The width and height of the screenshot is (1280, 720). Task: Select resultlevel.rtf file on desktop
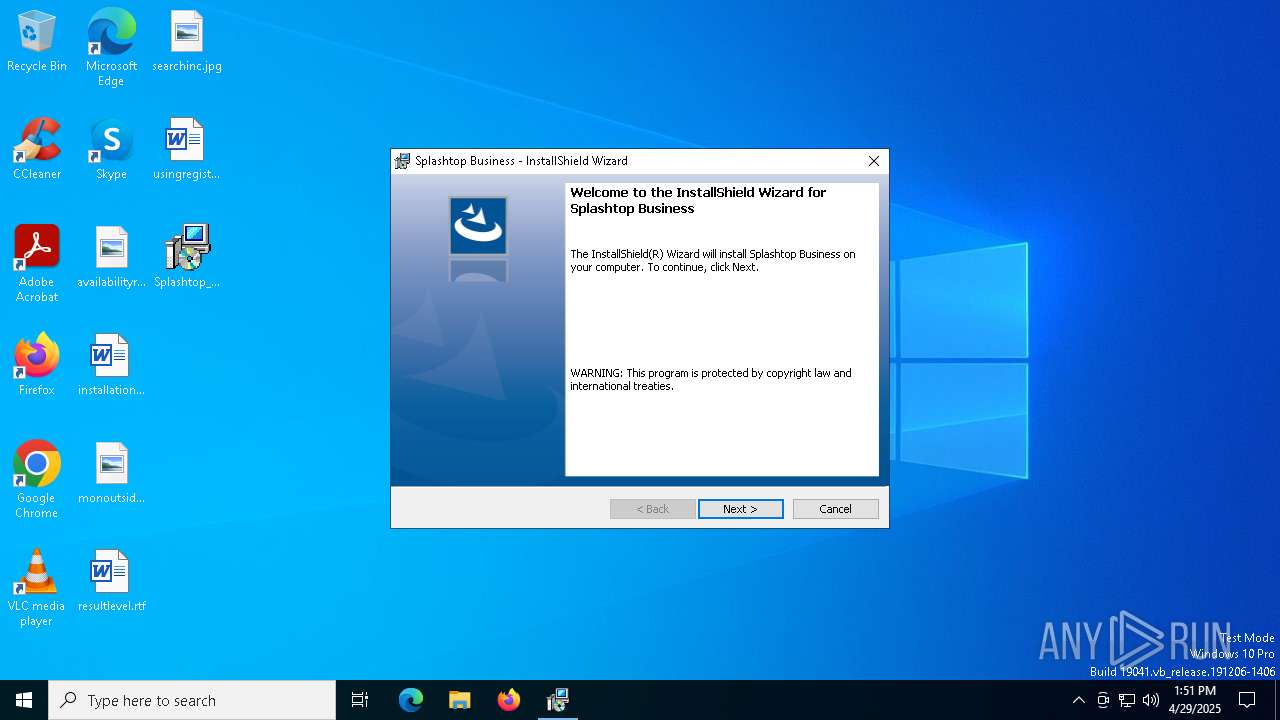[111, 582]
